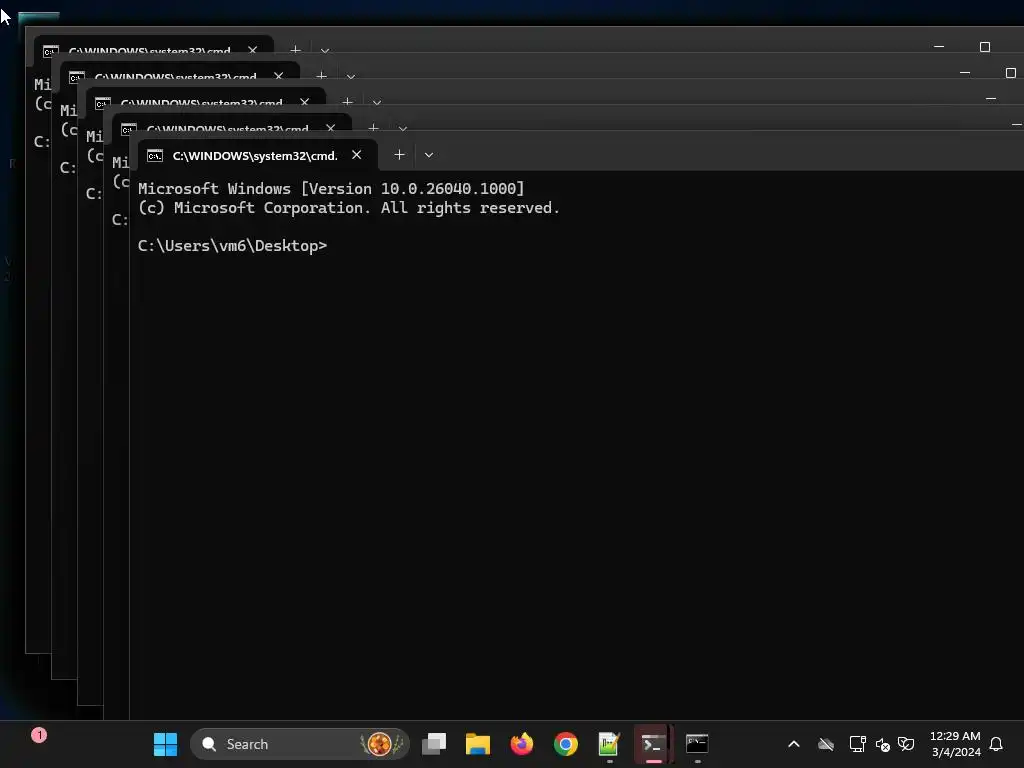Image resolution: width=1024 pixels, height=768 pixels.
Task: Close the cmd tab of the middle terminal window
Action: click(x=304, y=102)
